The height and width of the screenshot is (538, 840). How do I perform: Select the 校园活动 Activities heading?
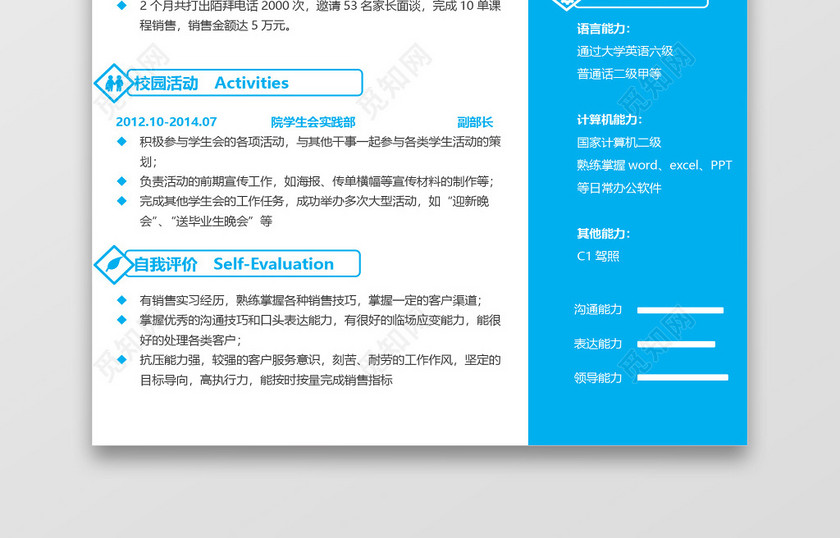point(212,83)
